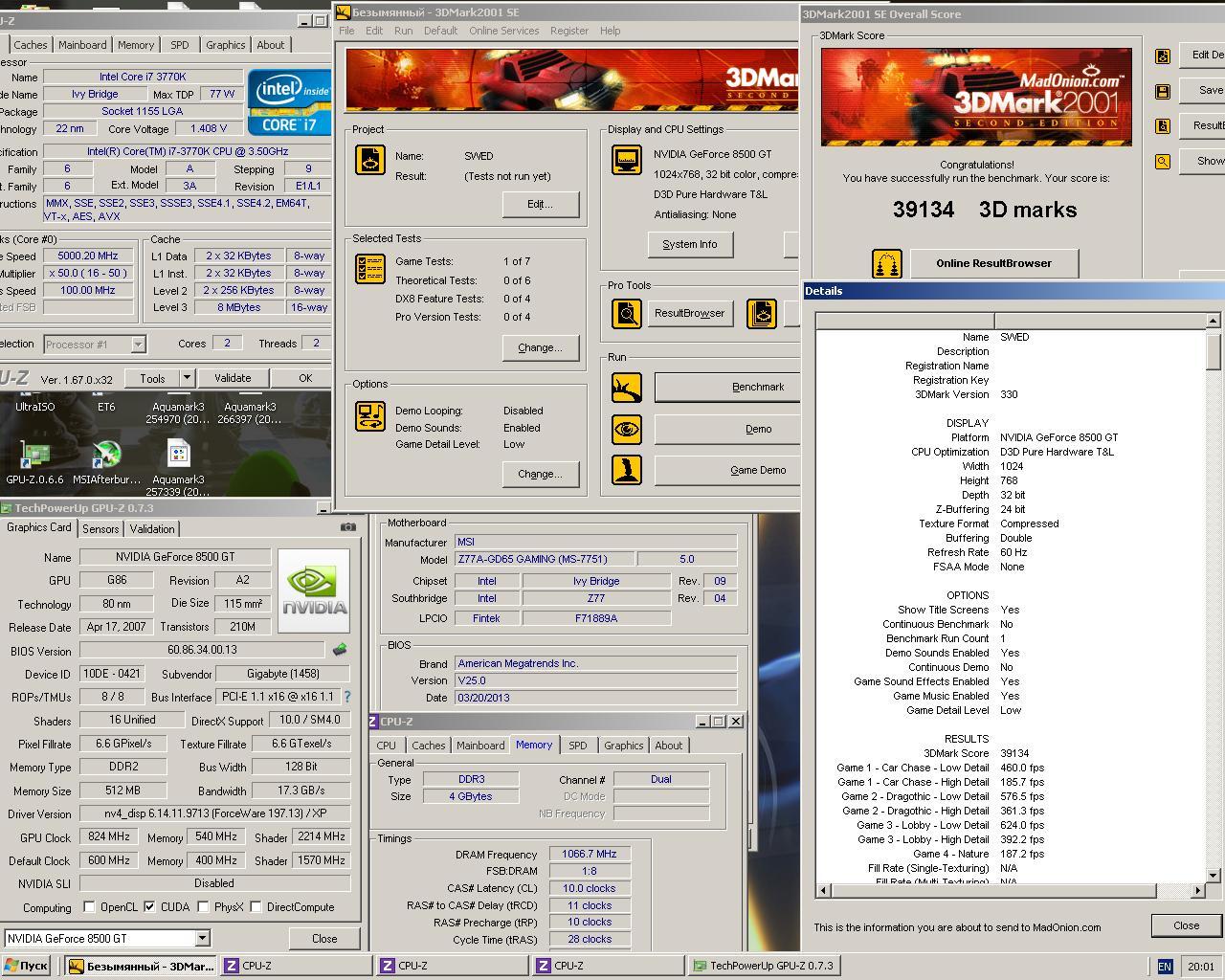Click the EN language indicator in tray
The image size is (1225, 980).
point(1165,967)
